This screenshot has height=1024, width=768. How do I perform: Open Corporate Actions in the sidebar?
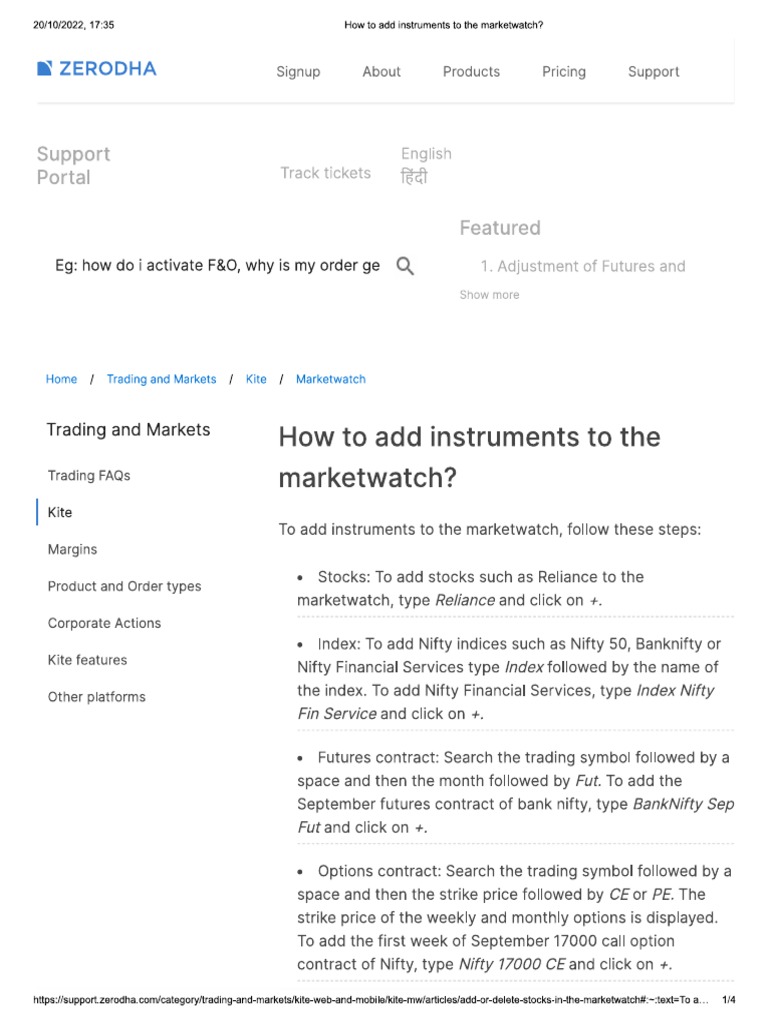[104, 623]
